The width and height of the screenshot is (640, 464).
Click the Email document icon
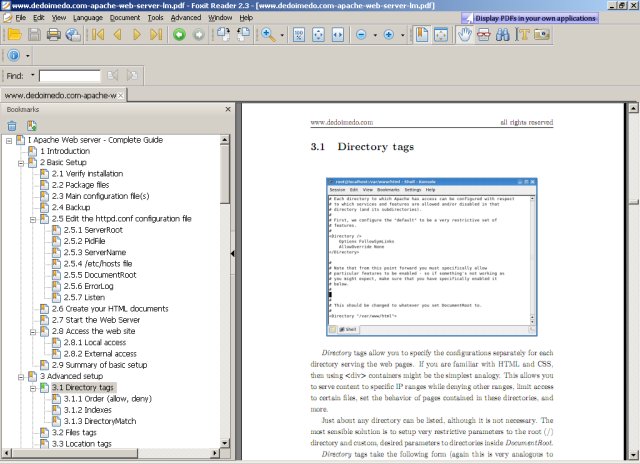click(73, 35)
